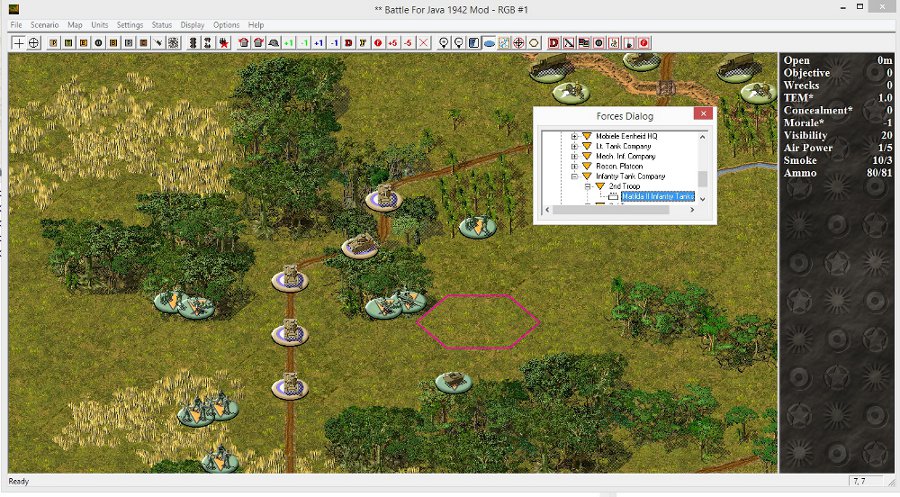The height and width of the screenshot is (497, 900).
Task: Click the red X delete toolbar icon
Action: pyautogui.click(x=424, y=43)
